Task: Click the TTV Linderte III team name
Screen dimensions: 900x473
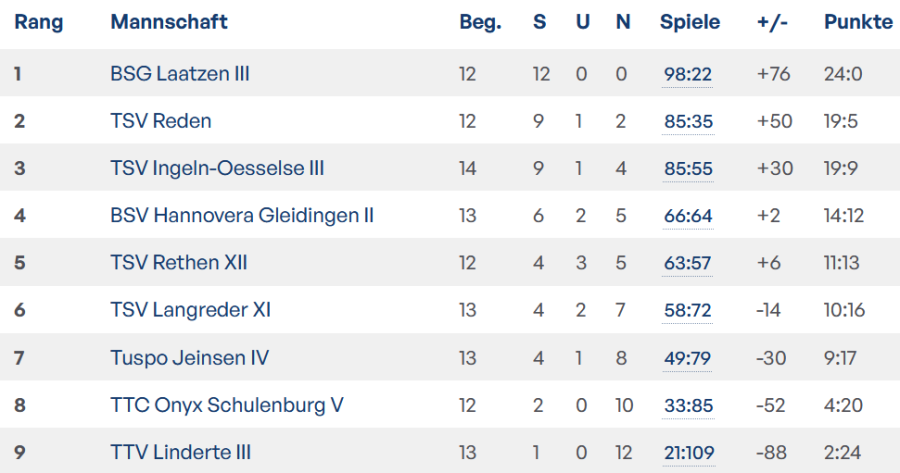Action: (181, 452)
